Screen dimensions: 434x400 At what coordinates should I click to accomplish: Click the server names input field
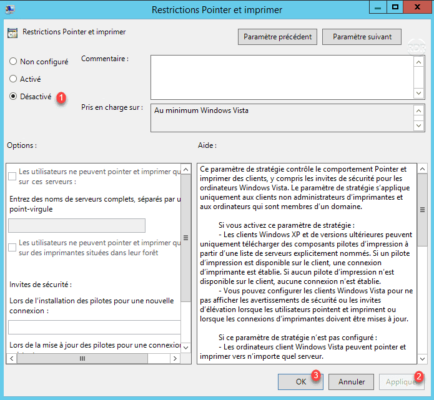(x=77, y=225)
